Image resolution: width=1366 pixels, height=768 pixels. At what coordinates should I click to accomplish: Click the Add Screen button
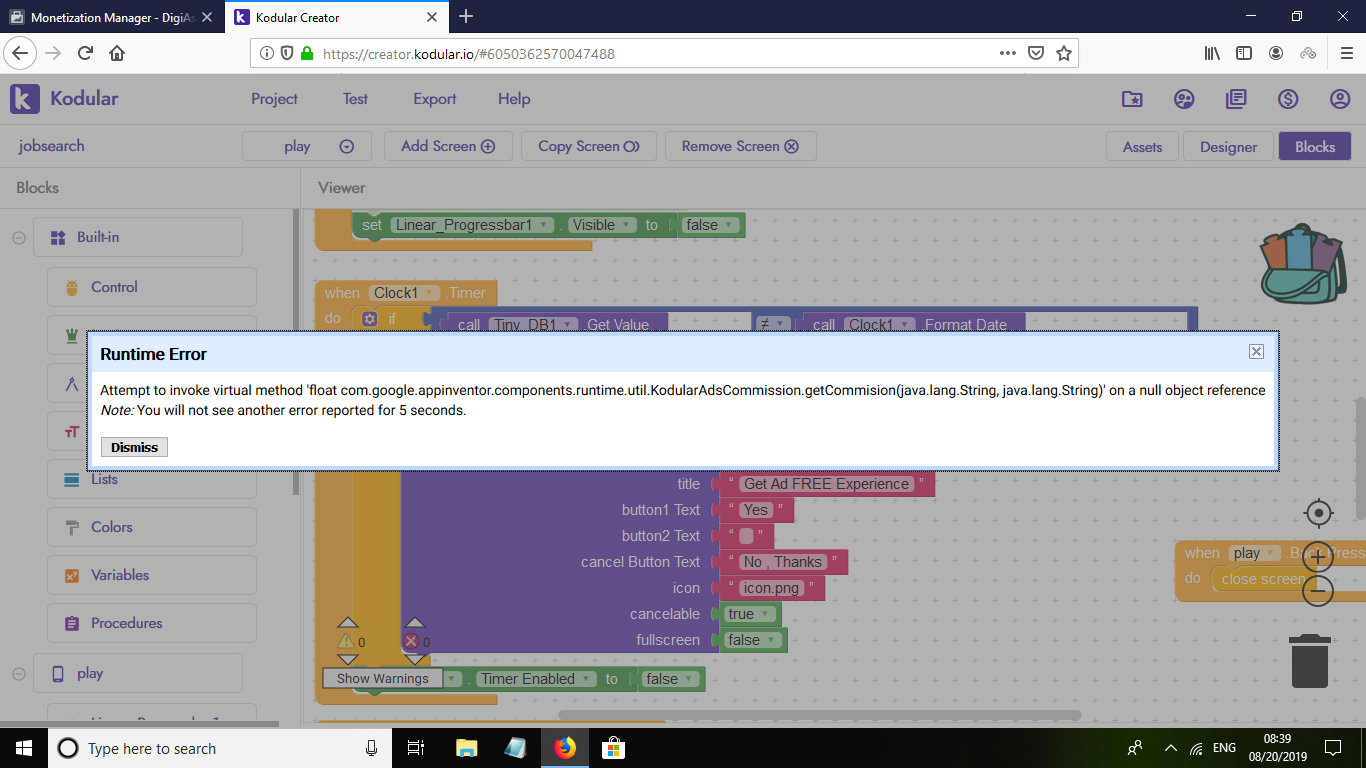(x=448, y=146)
